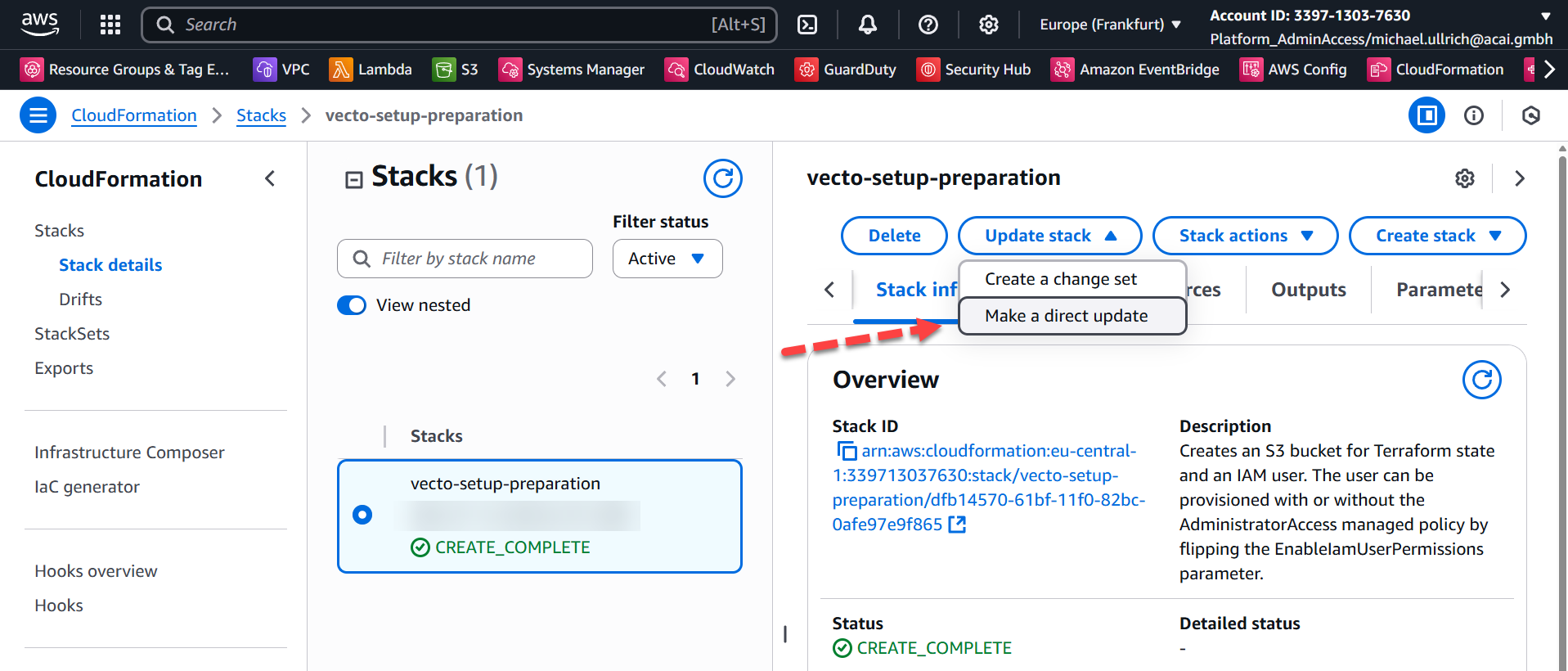
Task: Toggle the hamburger navigation menu
Action: click(x=38, y=115)
